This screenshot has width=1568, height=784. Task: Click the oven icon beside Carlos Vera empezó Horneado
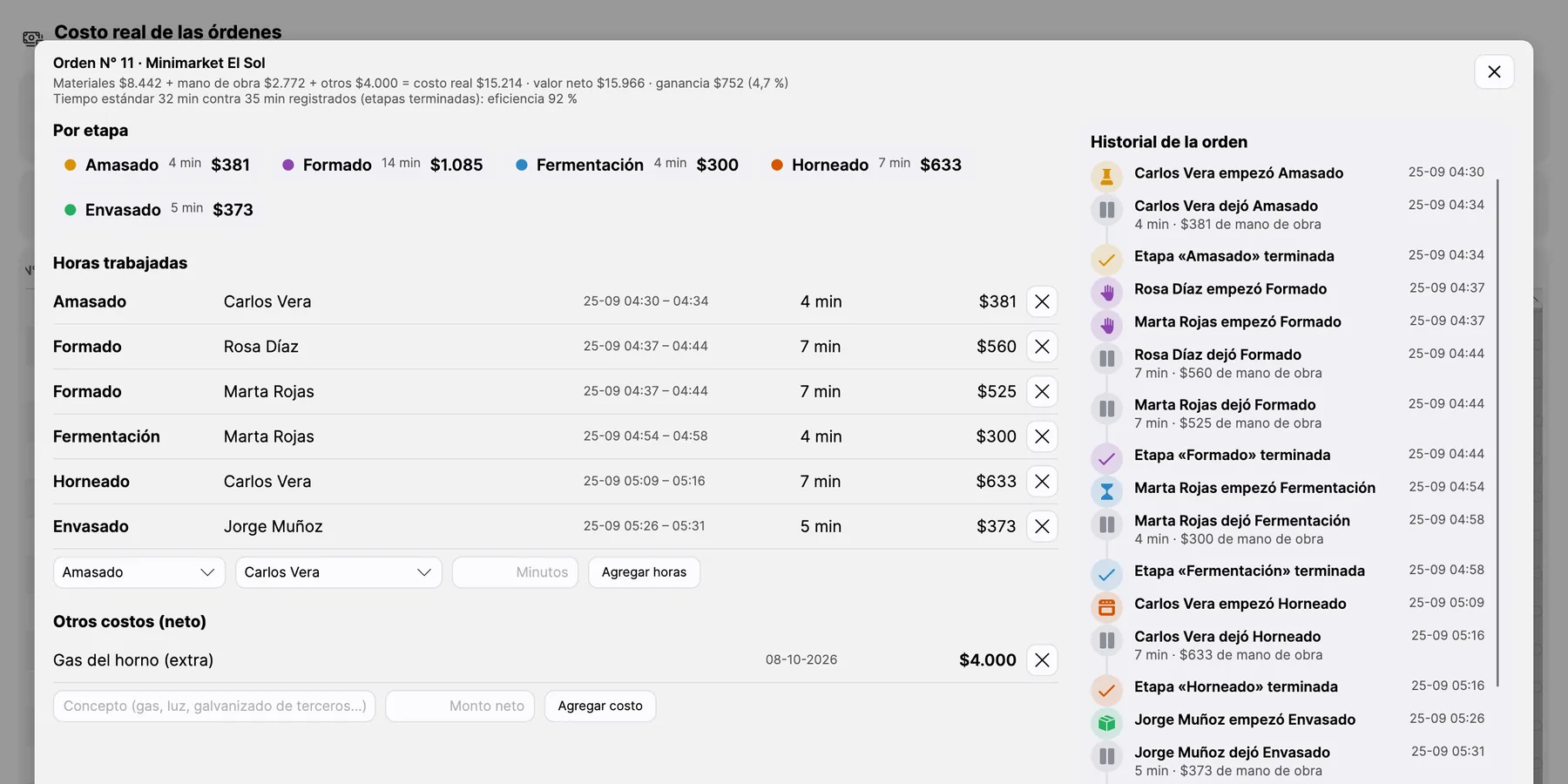[1106, 607]
